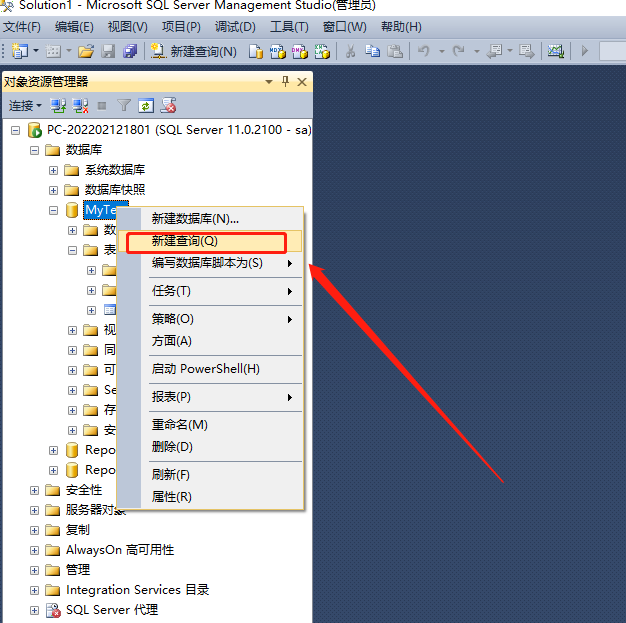Image resolution: width=626 pixels, height=623 pixels.
Task: Click the Save disk icon
Action: pos(108,51)
